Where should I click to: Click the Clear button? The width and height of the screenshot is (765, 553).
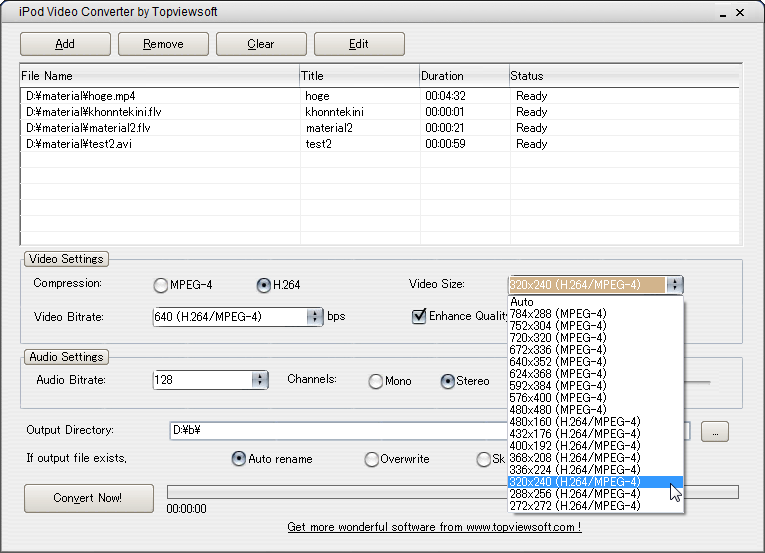261,44
